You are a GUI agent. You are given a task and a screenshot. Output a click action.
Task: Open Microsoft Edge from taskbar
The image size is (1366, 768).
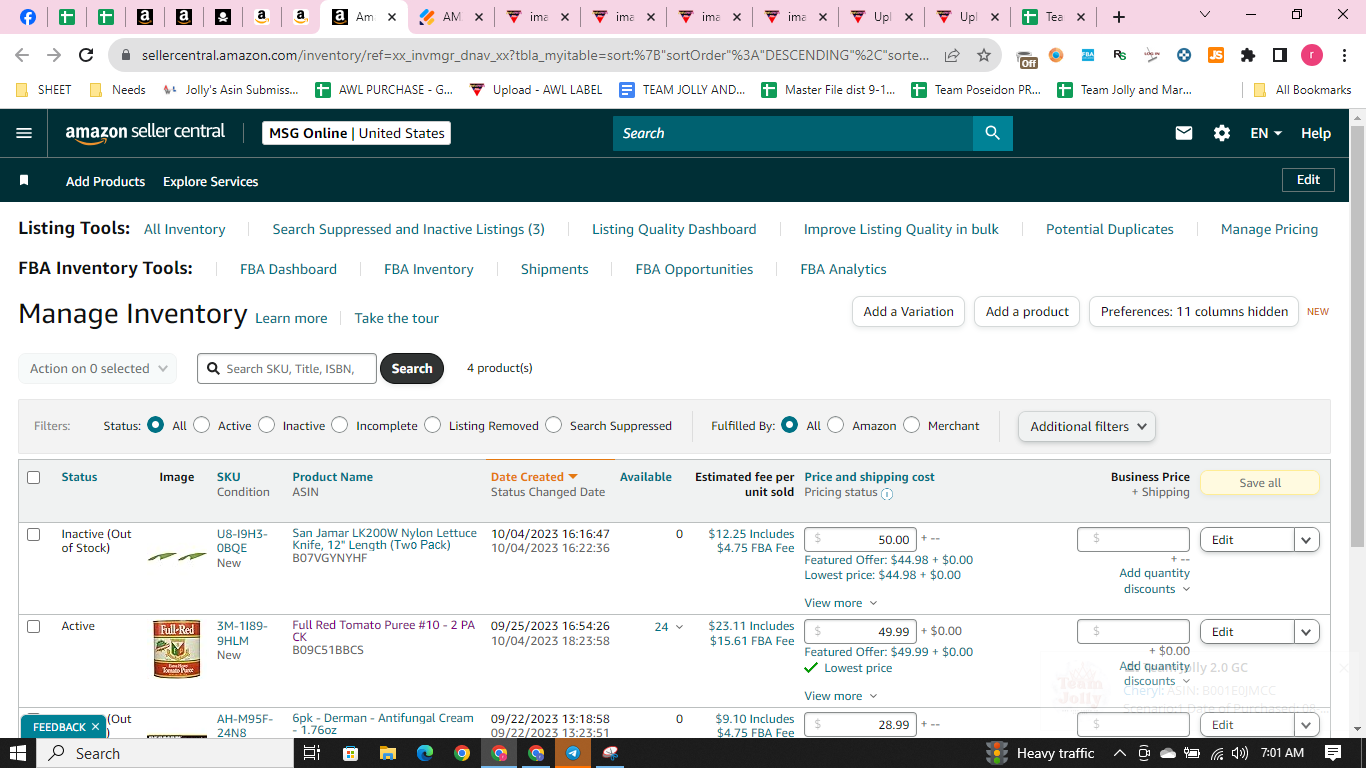tap(424, 753)
